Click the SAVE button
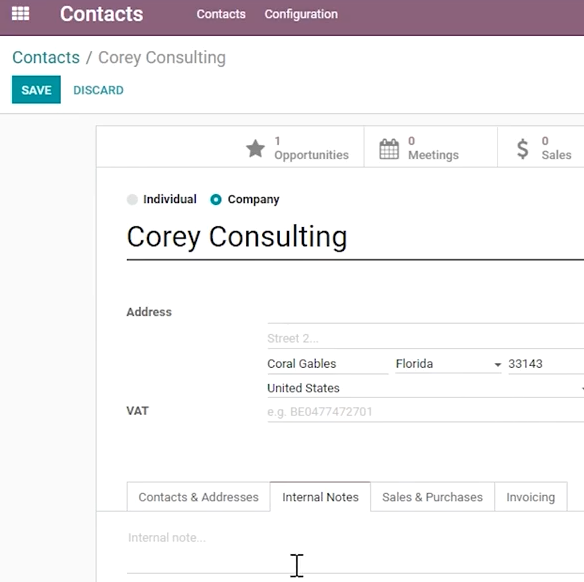This screenshot has height=582, width=584. click(x=36, y=90)
